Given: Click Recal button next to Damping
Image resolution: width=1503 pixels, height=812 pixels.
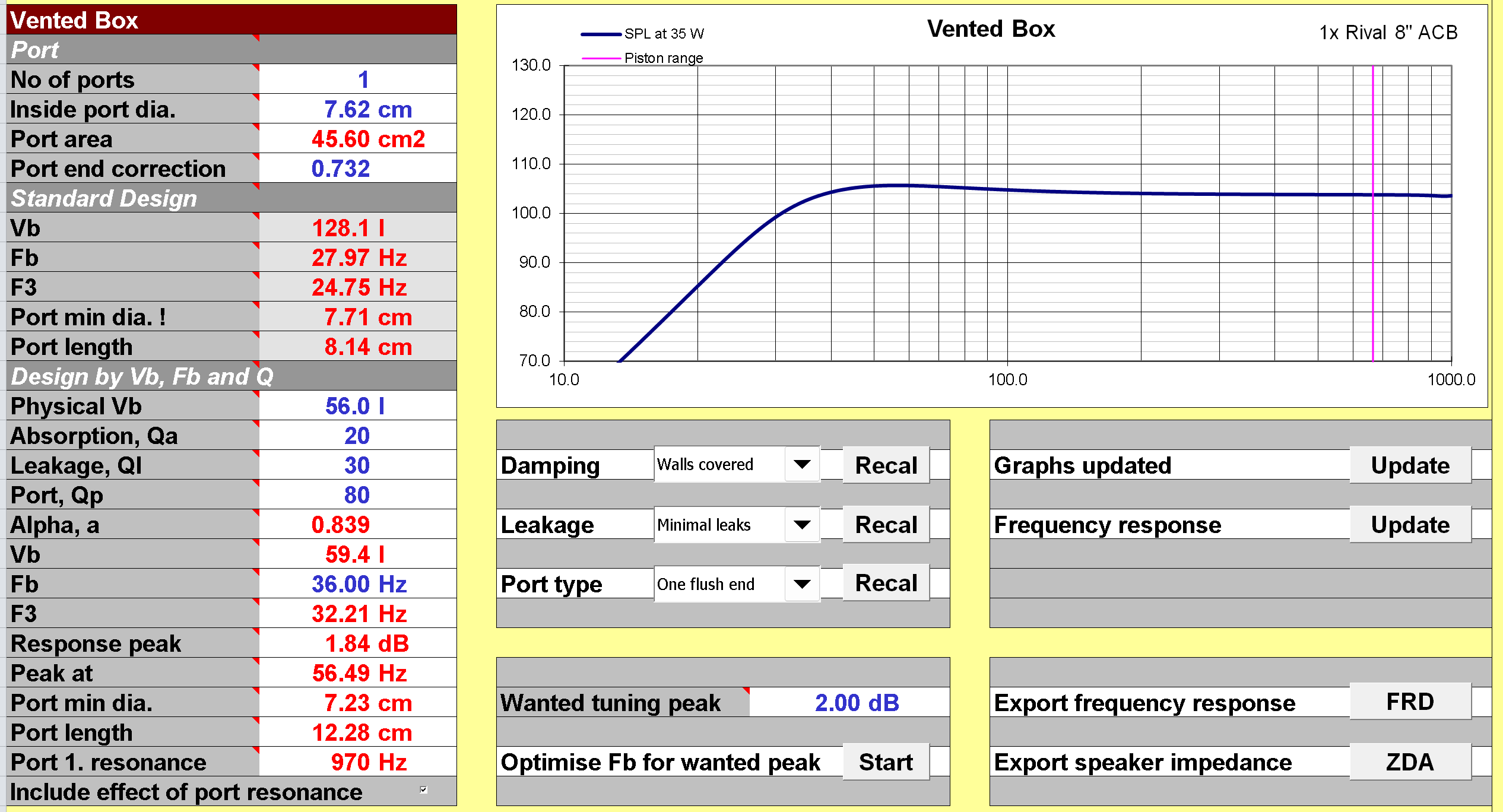Looking at the screenshot, I should (x=886, y=465).
